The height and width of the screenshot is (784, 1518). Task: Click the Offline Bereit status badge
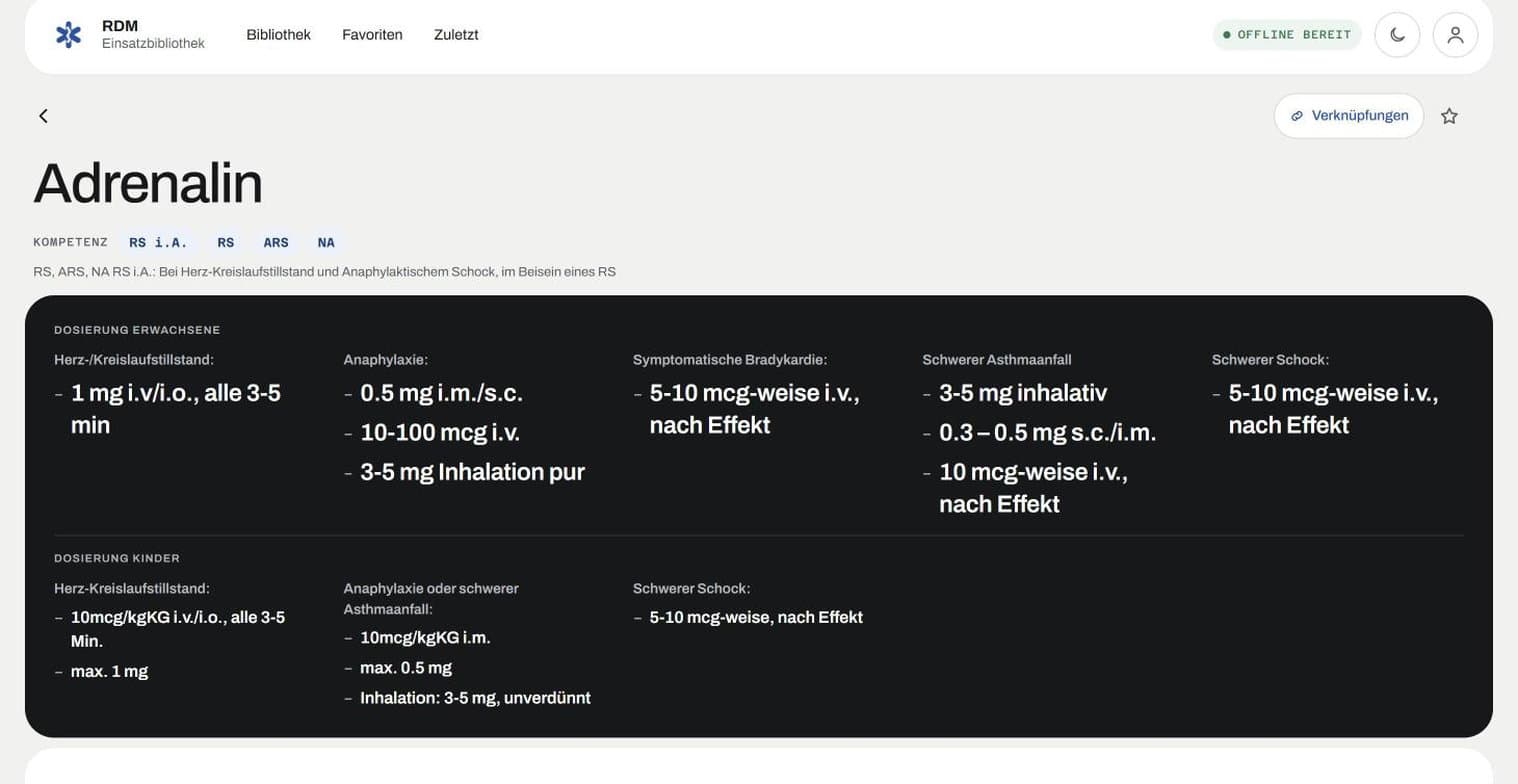(x=1287, y=35)
